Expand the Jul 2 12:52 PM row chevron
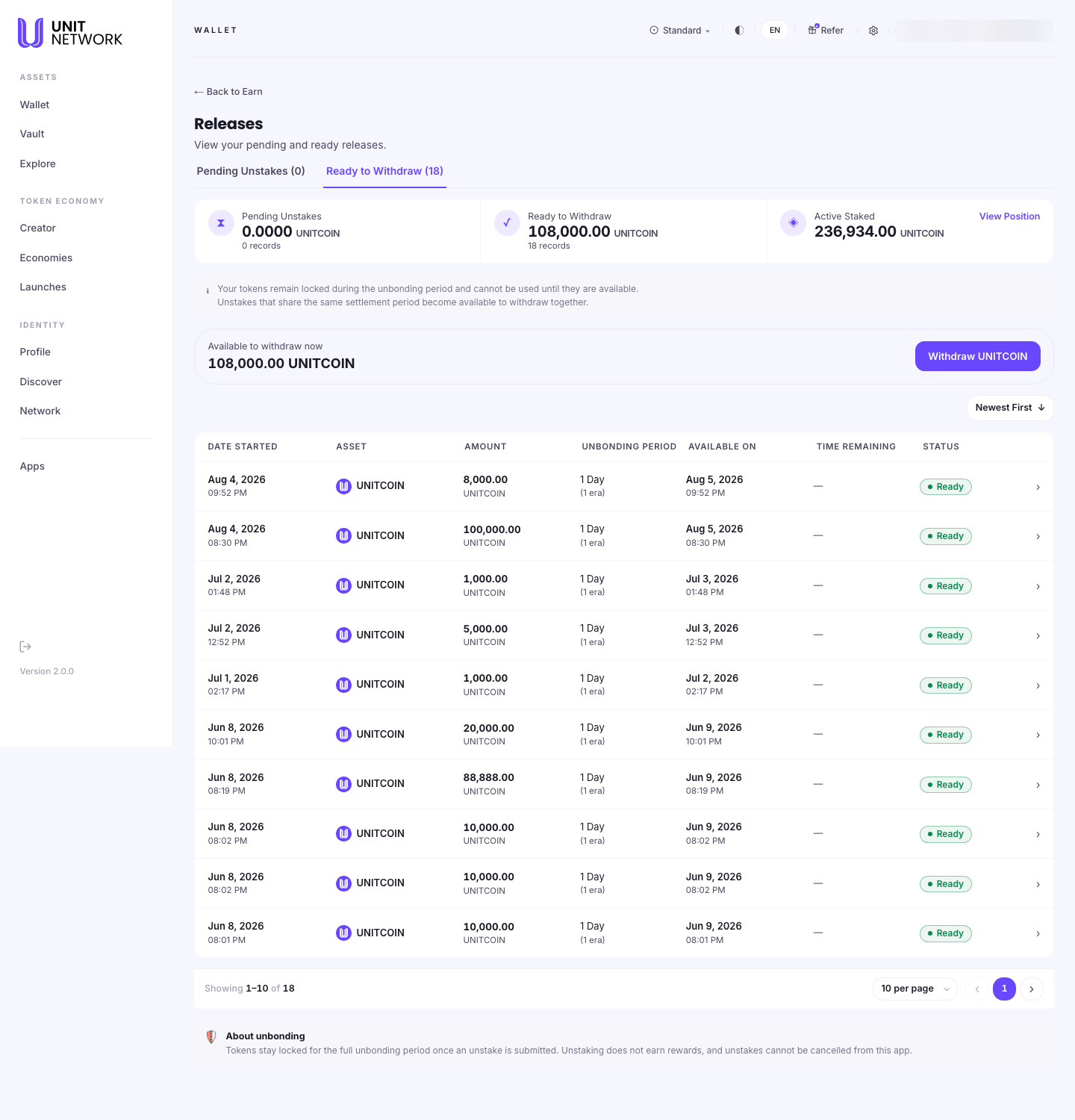The height and width of the screenshot is (1120, 1075). [1038, 635]
